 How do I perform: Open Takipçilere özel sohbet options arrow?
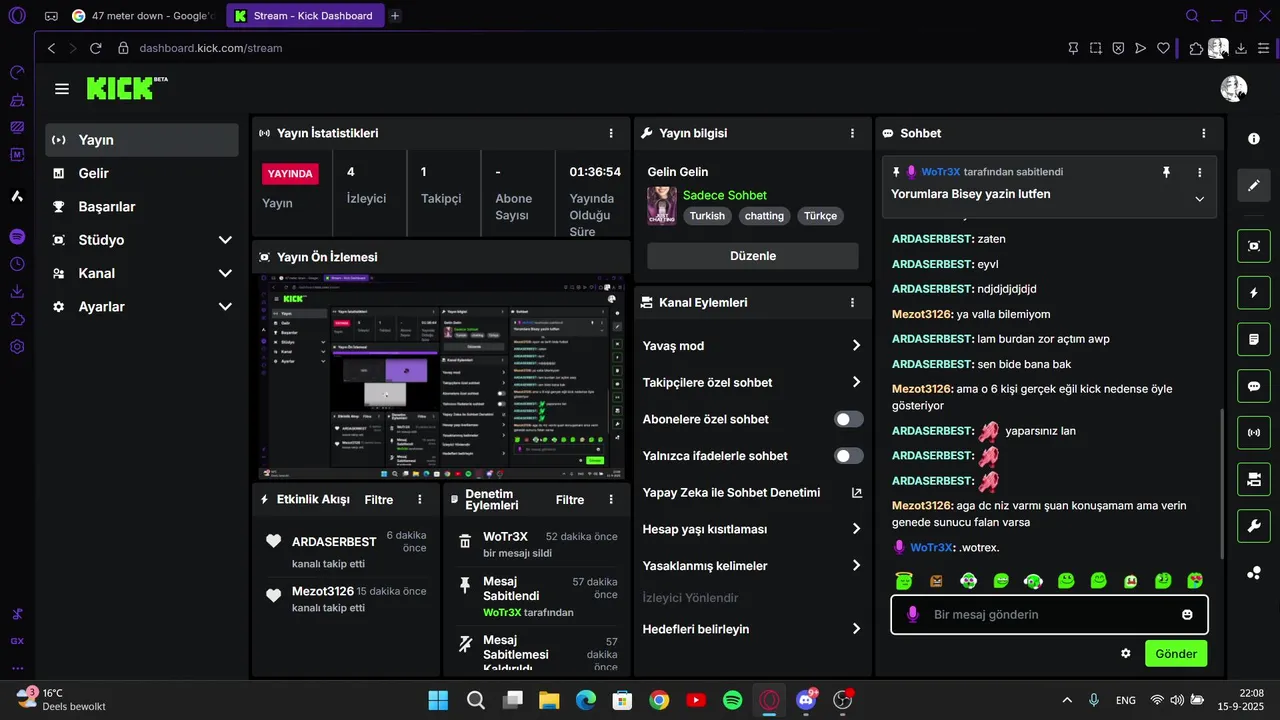856,382
